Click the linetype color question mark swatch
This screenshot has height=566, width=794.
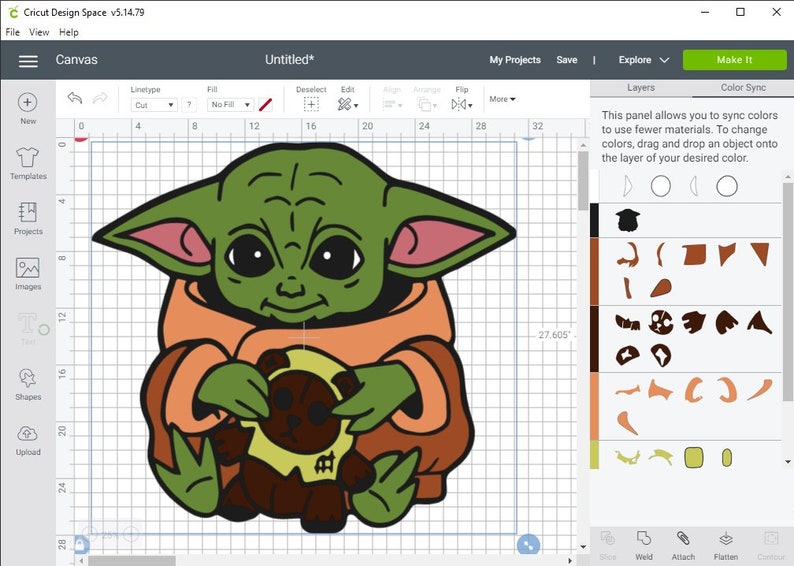coord(189,105)
